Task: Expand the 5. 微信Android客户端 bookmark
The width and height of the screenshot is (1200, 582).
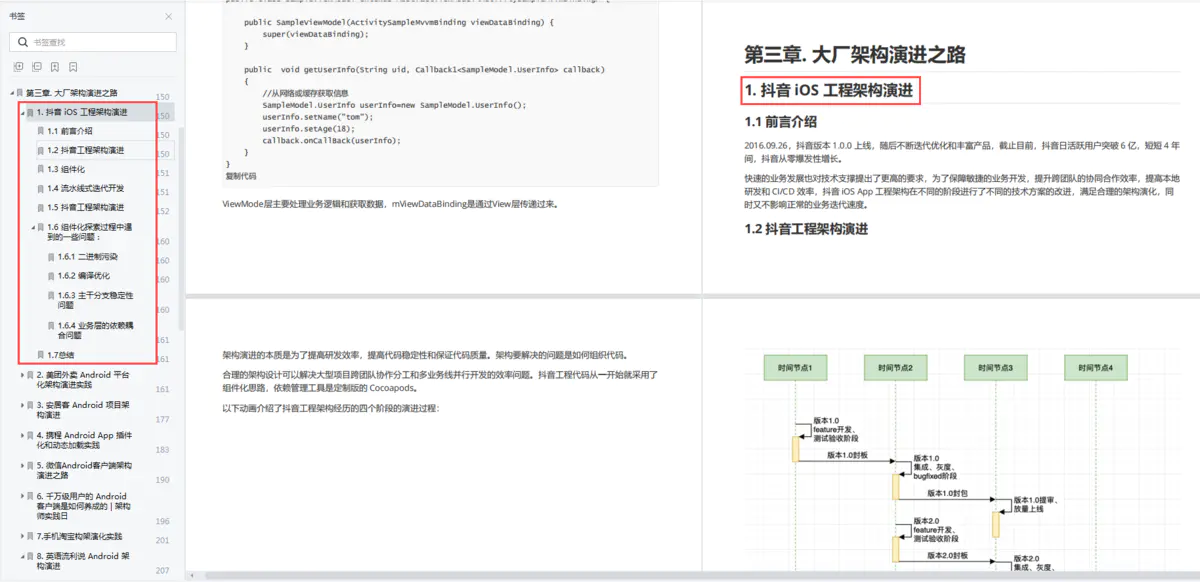Action: 22,465
